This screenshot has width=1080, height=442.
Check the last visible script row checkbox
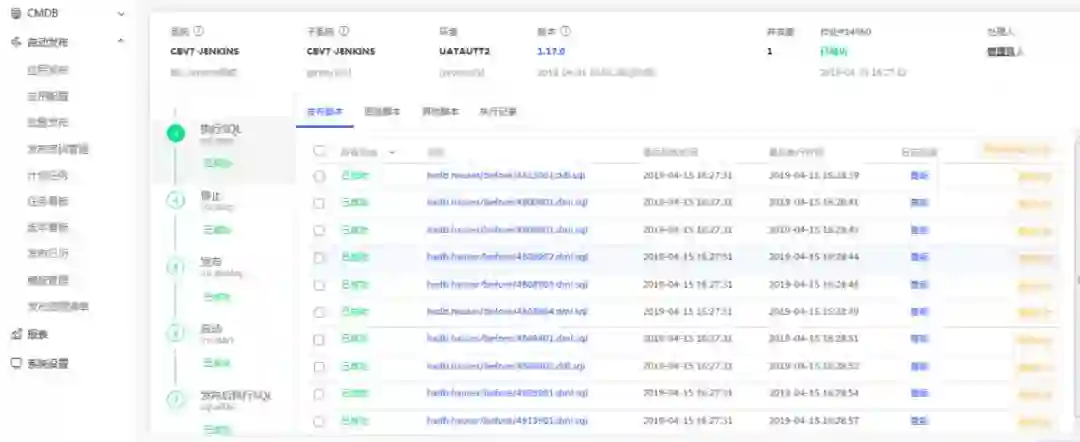pyautogui.click(x=319, y=422)
